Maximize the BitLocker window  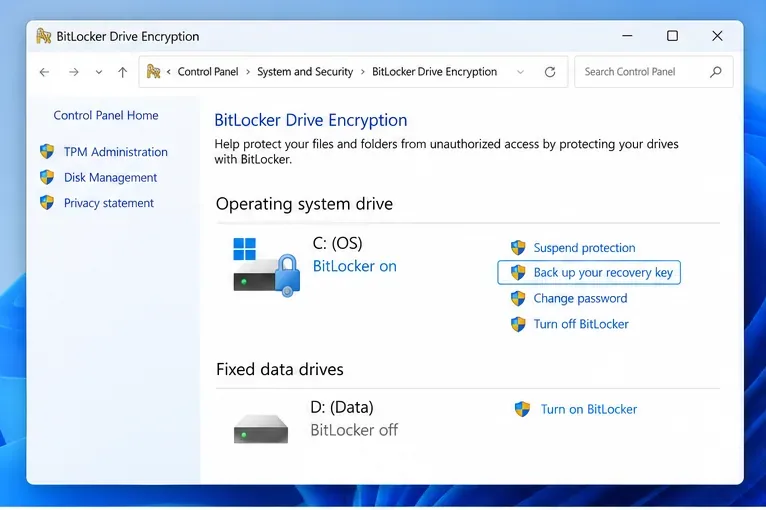pyautogui.click(x=672, y=36)
